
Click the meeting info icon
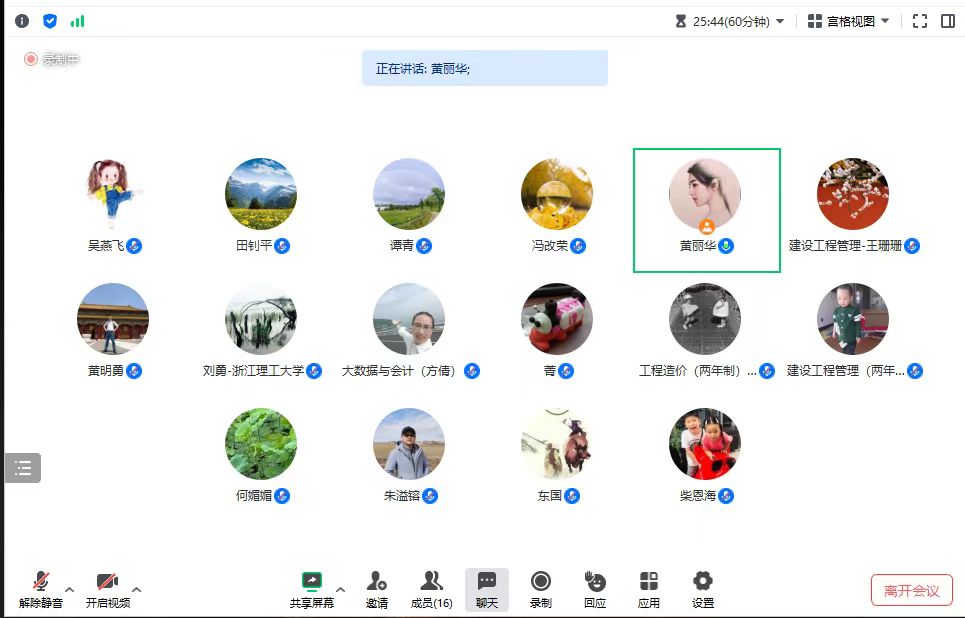click(x=22, y=21)
